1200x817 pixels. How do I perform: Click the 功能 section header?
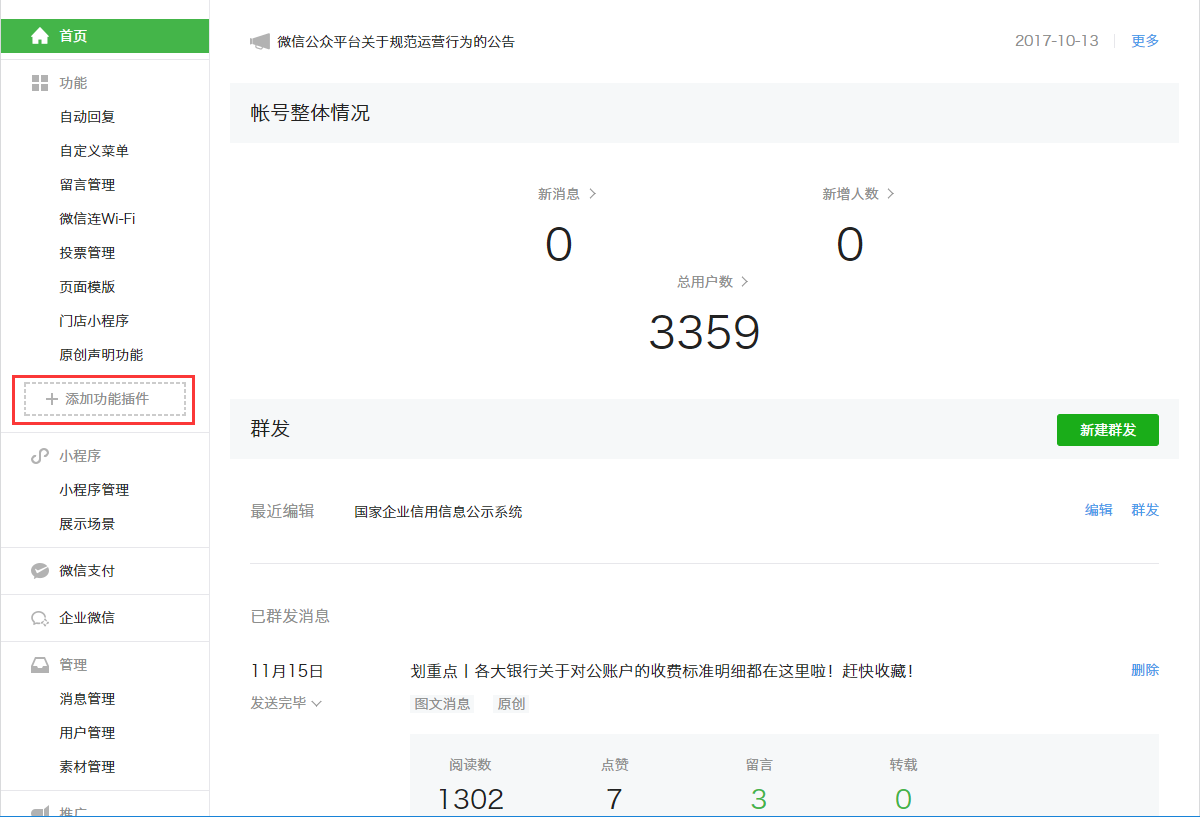click(73, 83)
